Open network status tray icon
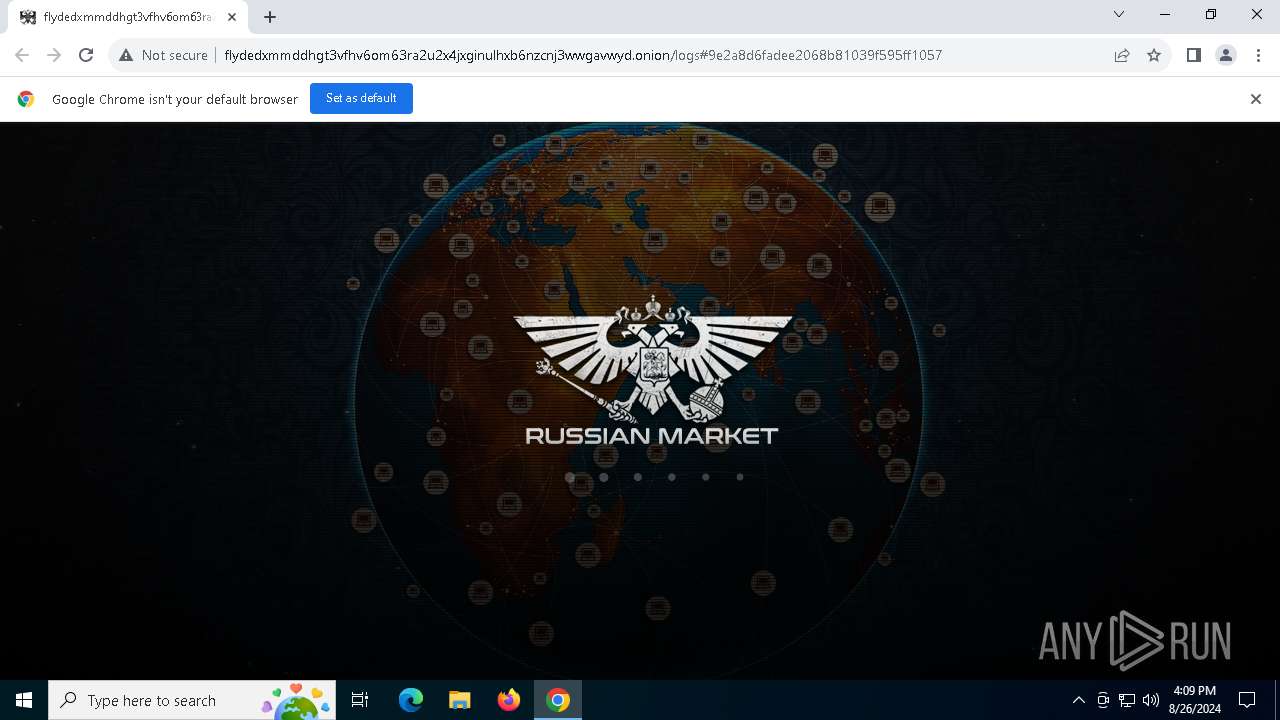 (1127, 700)
